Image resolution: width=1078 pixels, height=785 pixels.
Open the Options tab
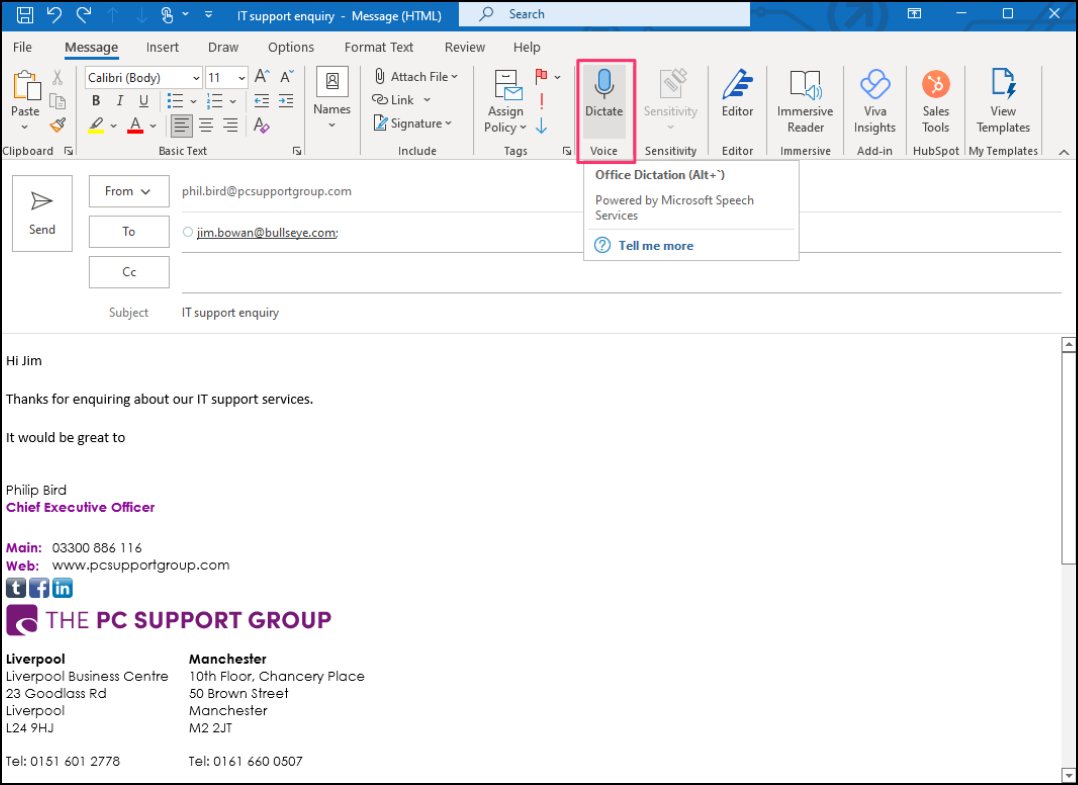(291, 47)
